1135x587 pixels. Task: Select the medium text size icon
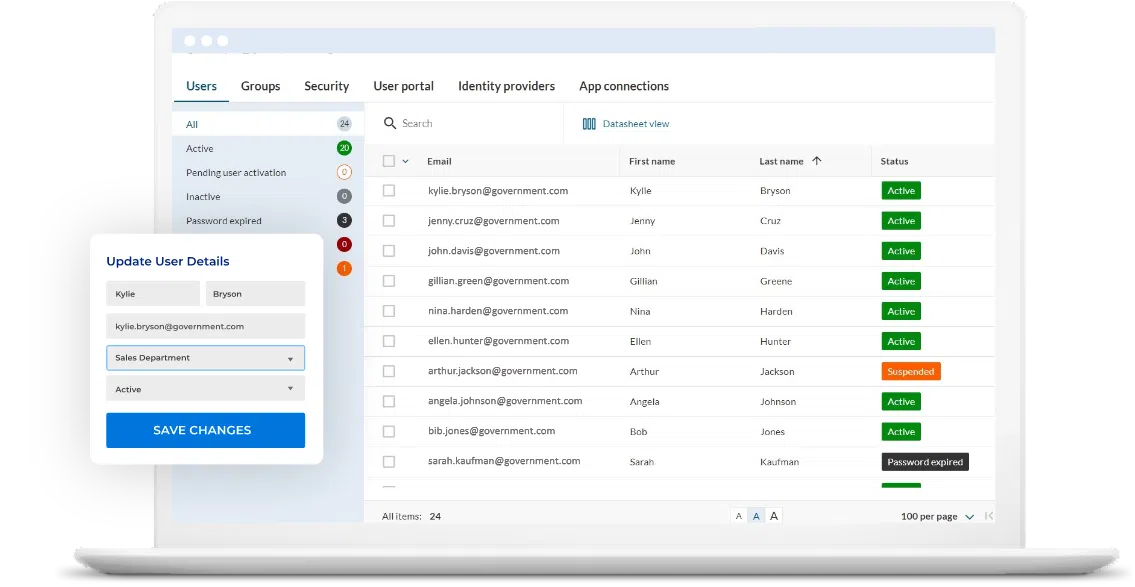[x=756, y=515]
